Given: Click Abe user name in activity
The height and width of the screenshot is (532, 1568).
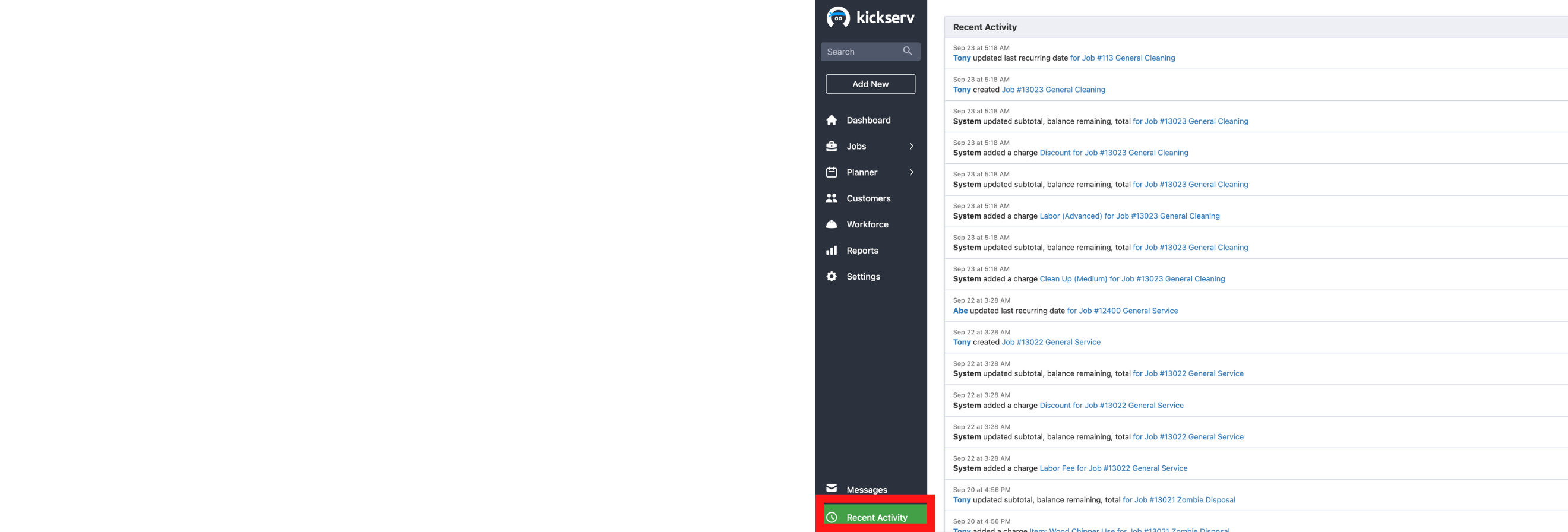Looking at the screenshot, I should tap(960, 311).
